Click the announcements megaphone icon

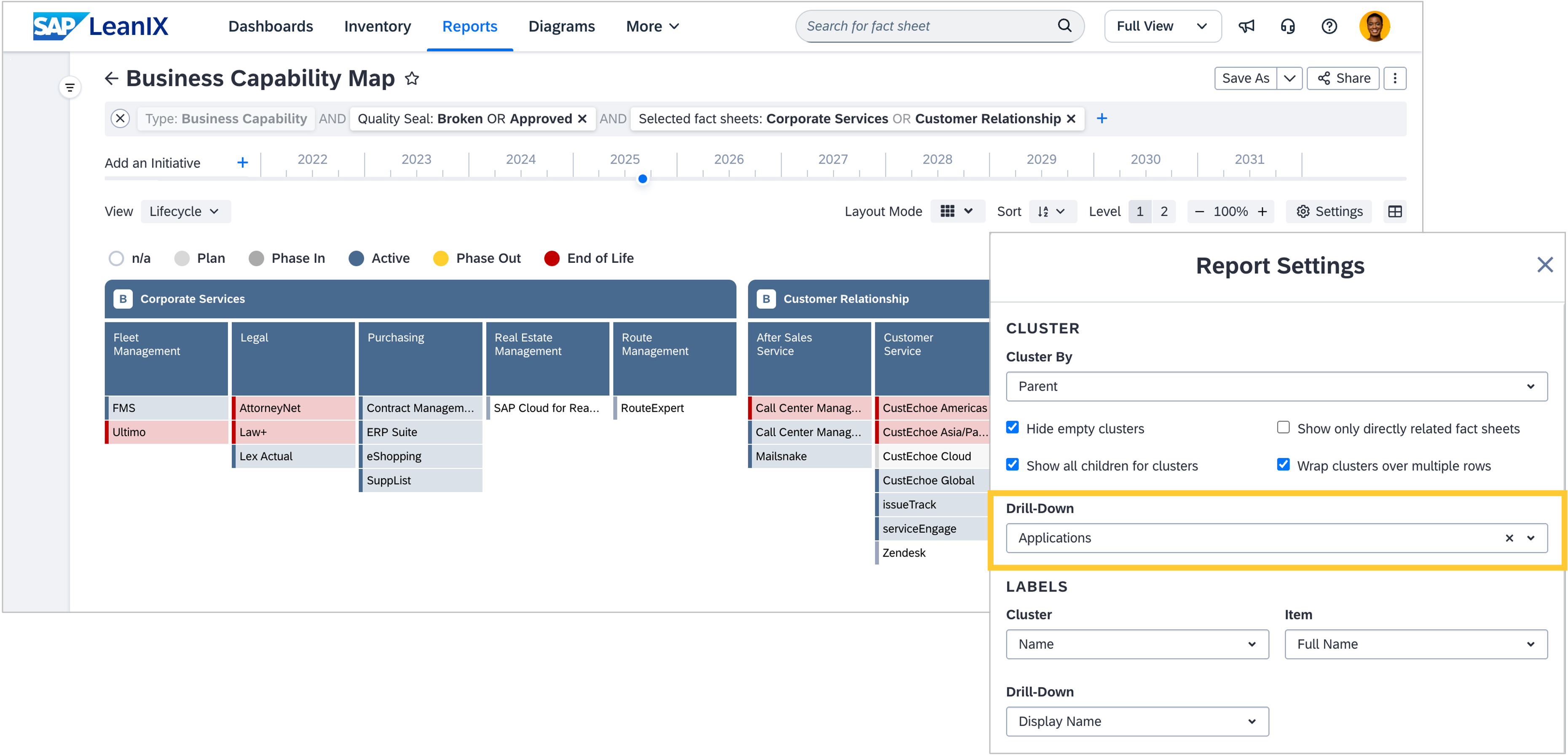(1246, 26)
